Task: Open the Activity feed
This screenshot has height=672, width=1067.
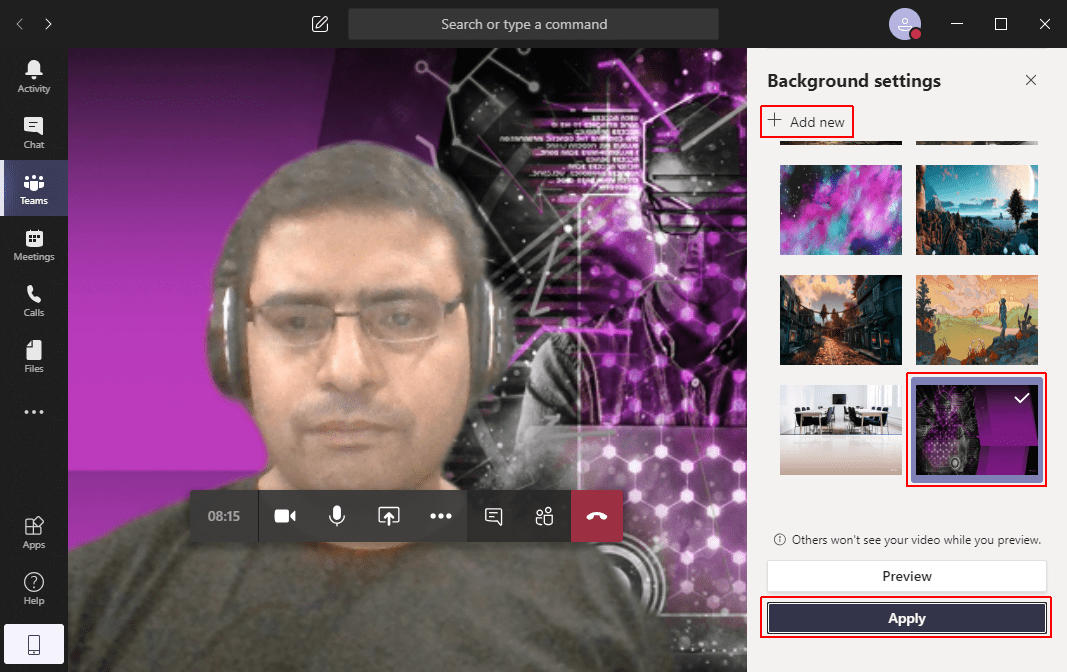Action: 33,75
